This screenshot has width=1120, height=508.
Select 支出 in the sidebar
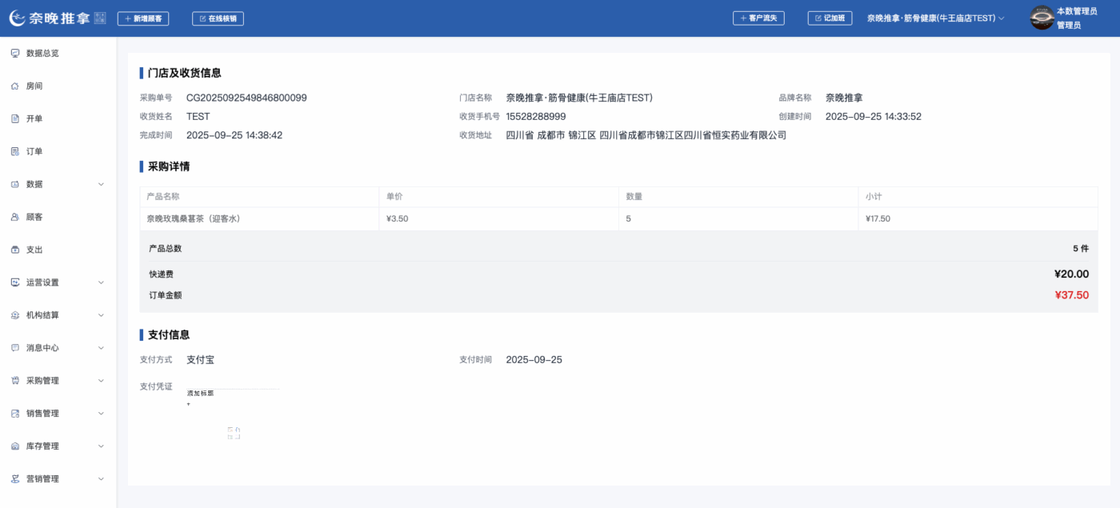point(34,249)
